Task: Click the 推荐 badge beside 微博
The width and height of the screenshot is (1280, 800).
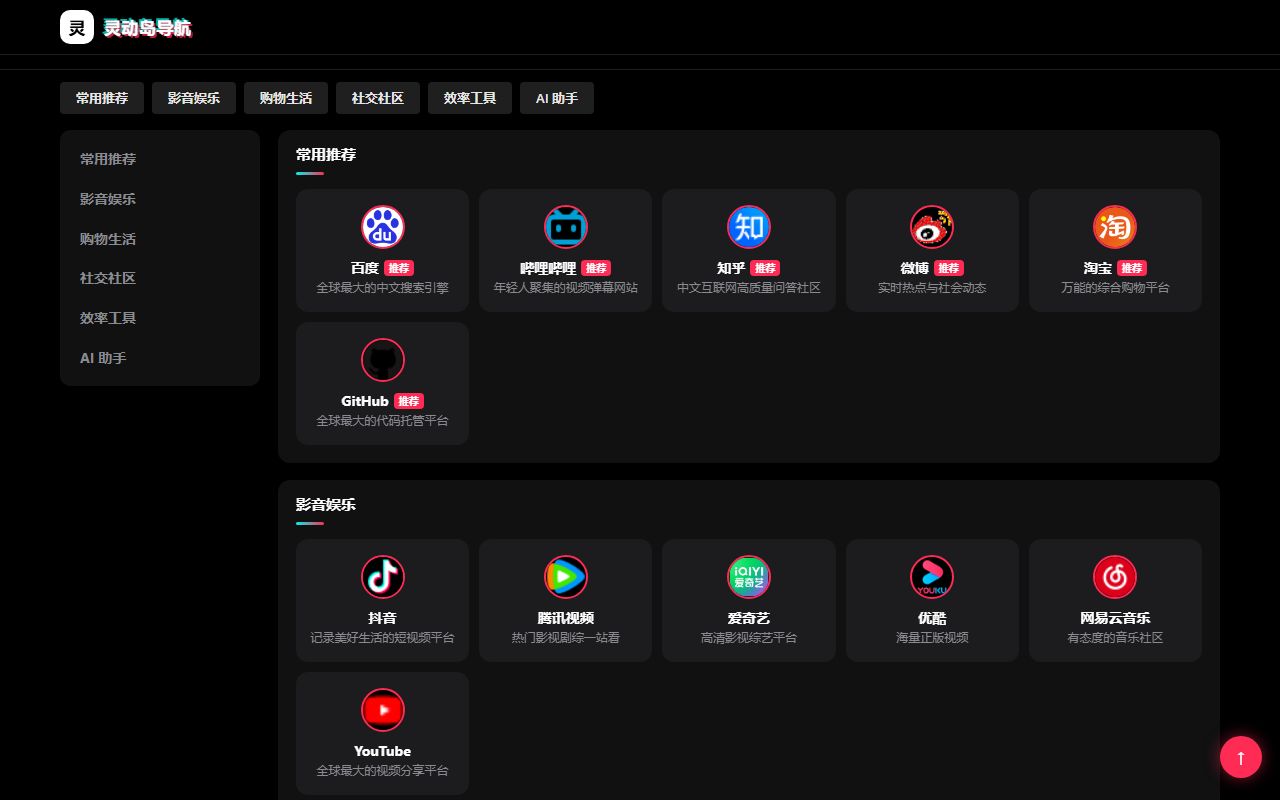Action: click(x=948, y=268)
